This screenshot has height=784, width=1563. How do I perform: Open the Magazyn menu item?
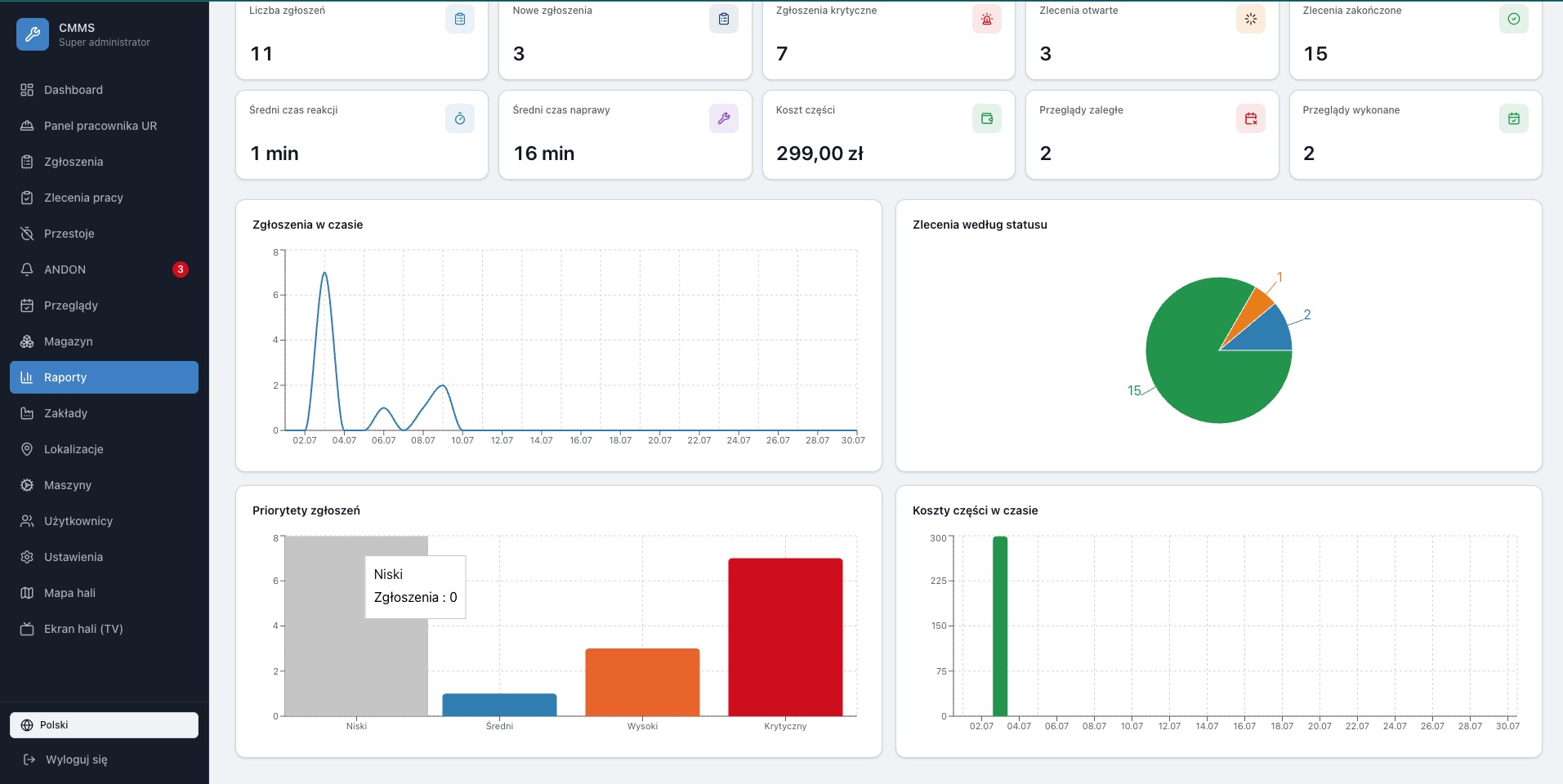(x=104, y=341)
